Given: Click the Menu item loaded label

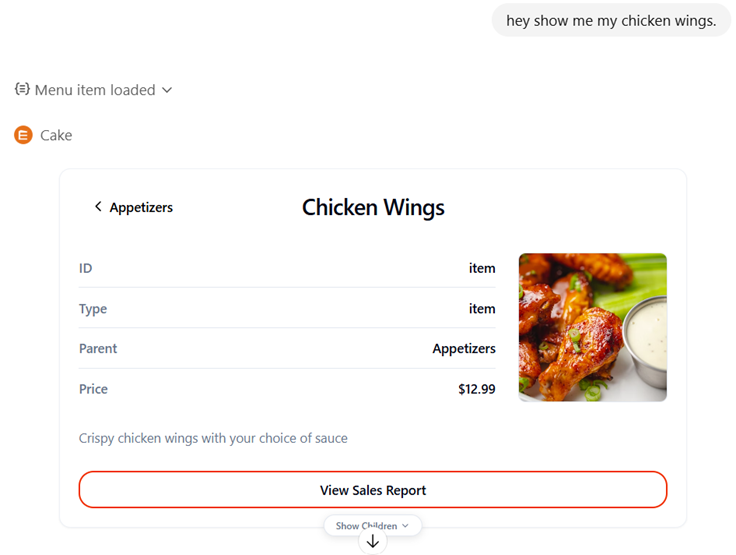Looking at the screenshot, I should [95, 90].
